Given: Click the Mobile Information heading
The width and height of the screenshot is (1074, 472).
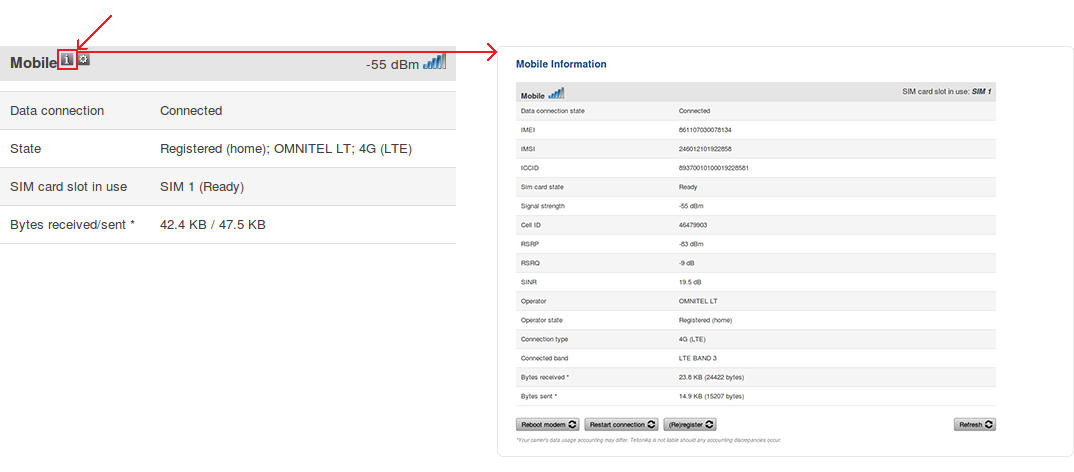Looking at the screenshot, I should (561, 64).
